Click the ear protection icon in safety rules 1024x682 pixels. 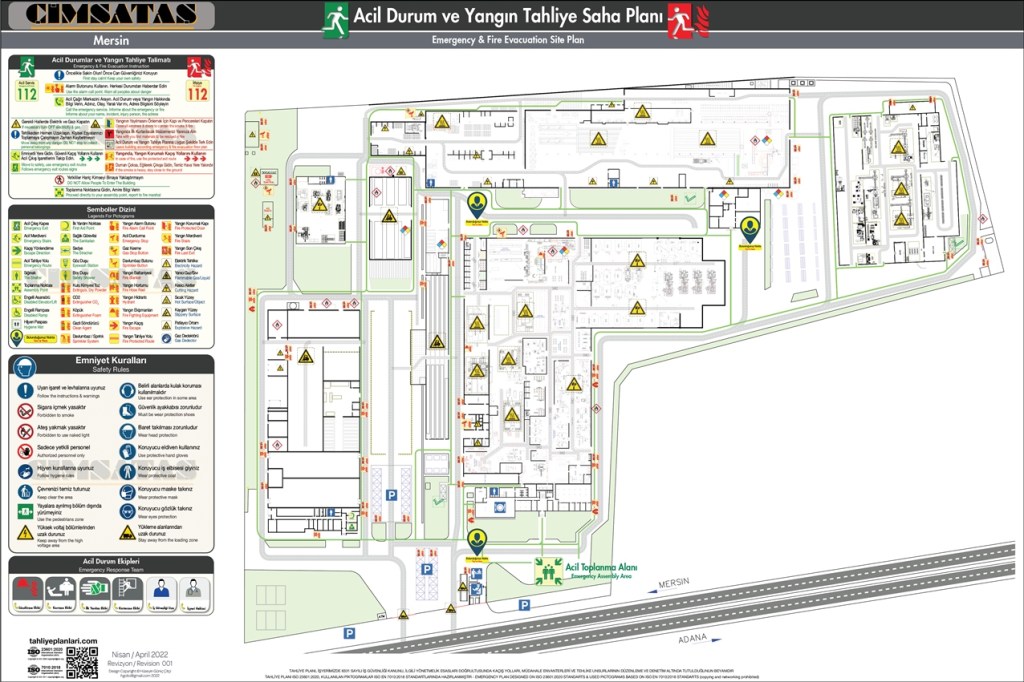pos(128,390)
